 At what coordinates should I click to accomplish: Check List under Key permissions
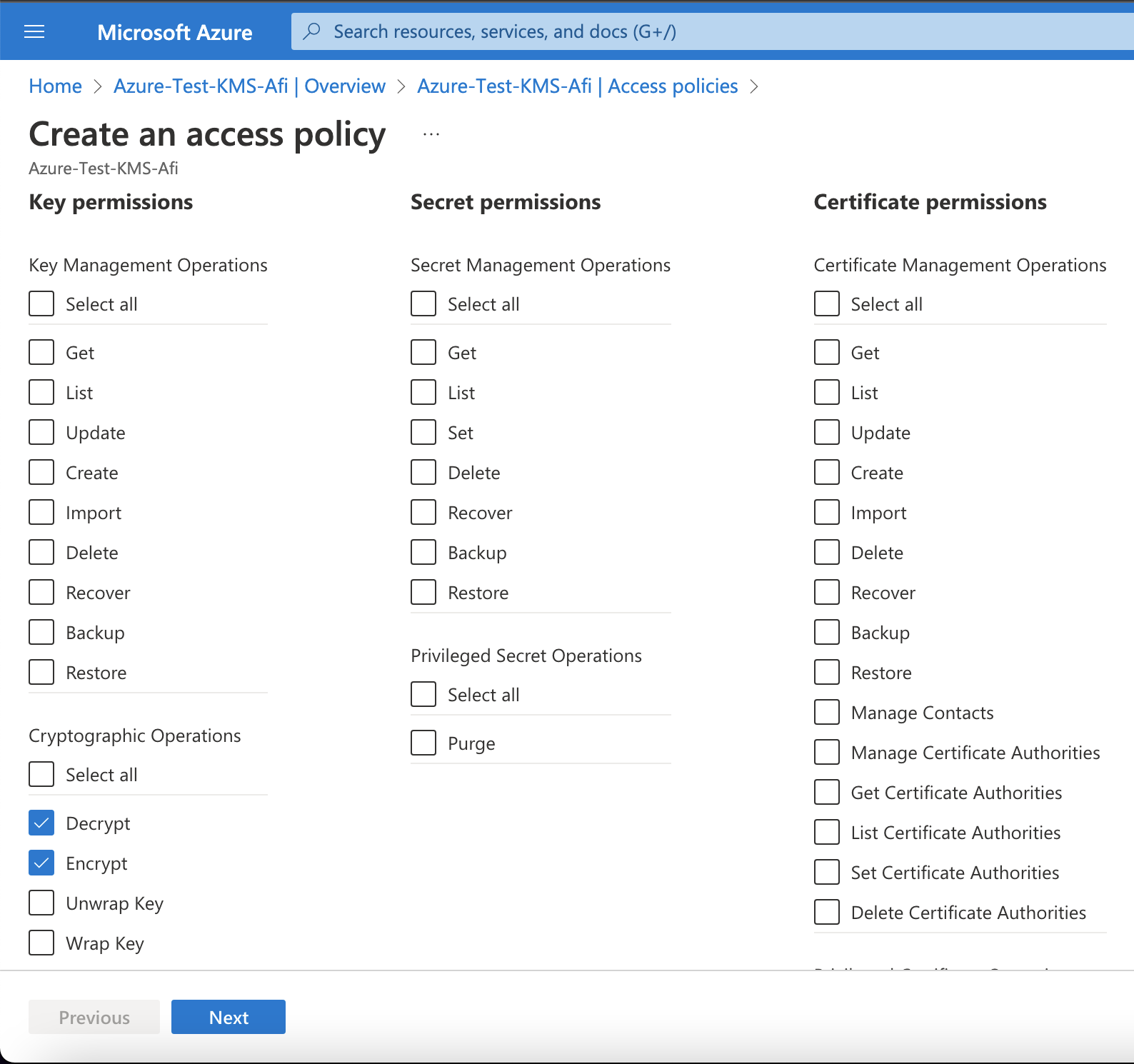pos(41,392)
